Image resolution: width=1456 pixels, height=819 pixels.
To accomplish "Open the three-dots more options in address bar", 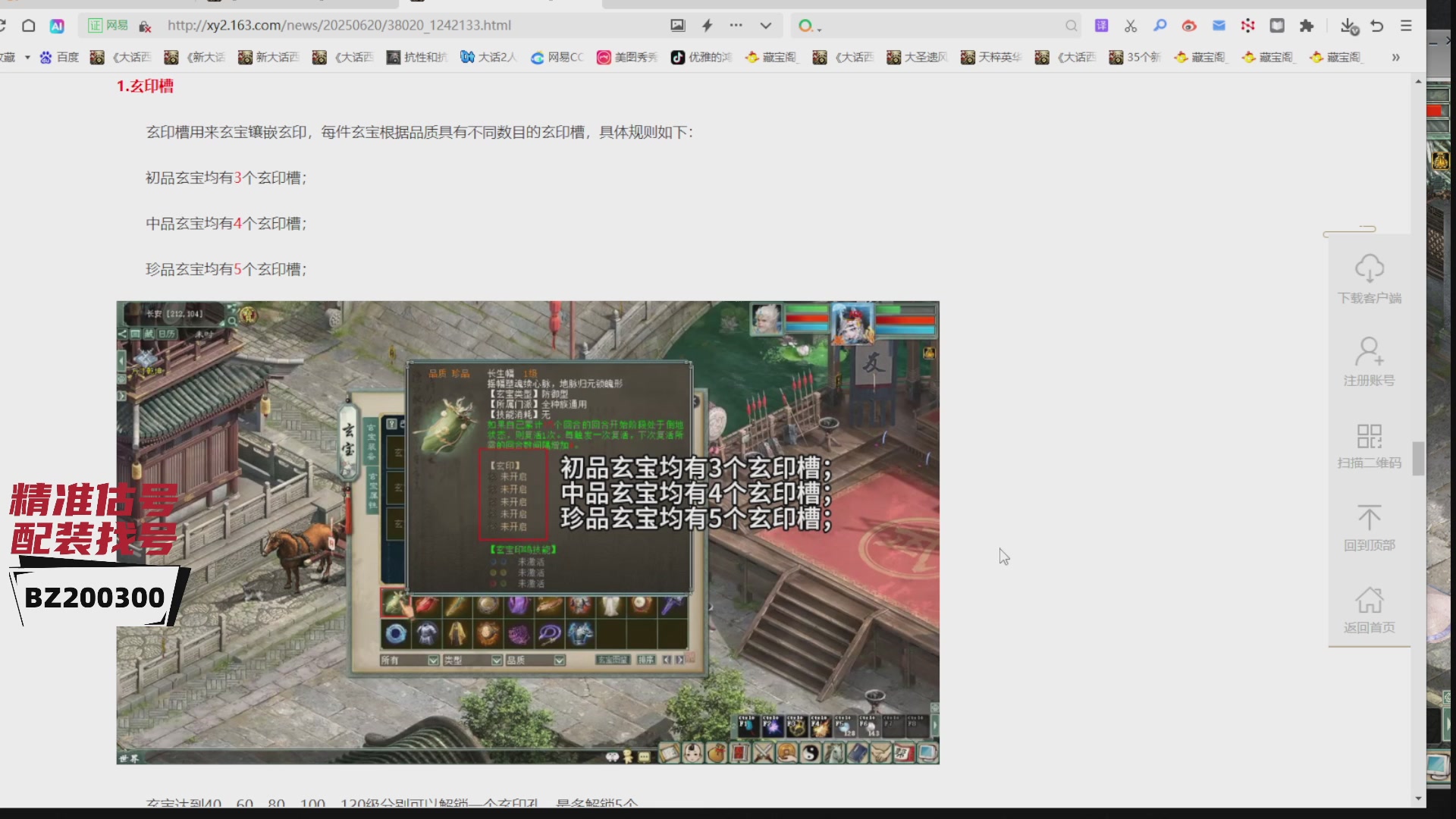I will 736,26.
